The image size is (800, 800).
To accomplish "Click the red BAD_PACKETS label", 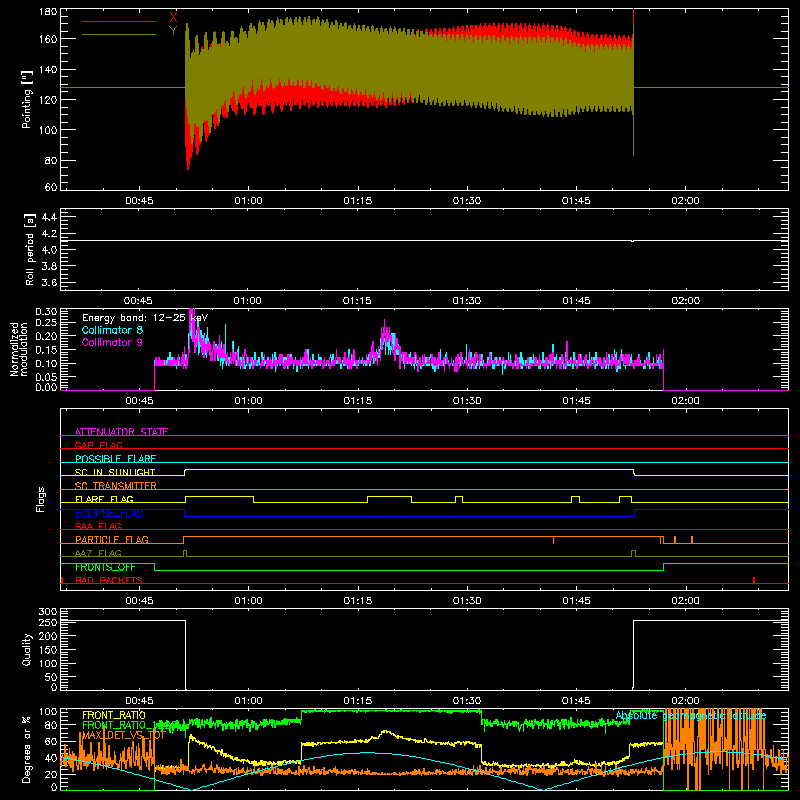I will tap(109, 580).
